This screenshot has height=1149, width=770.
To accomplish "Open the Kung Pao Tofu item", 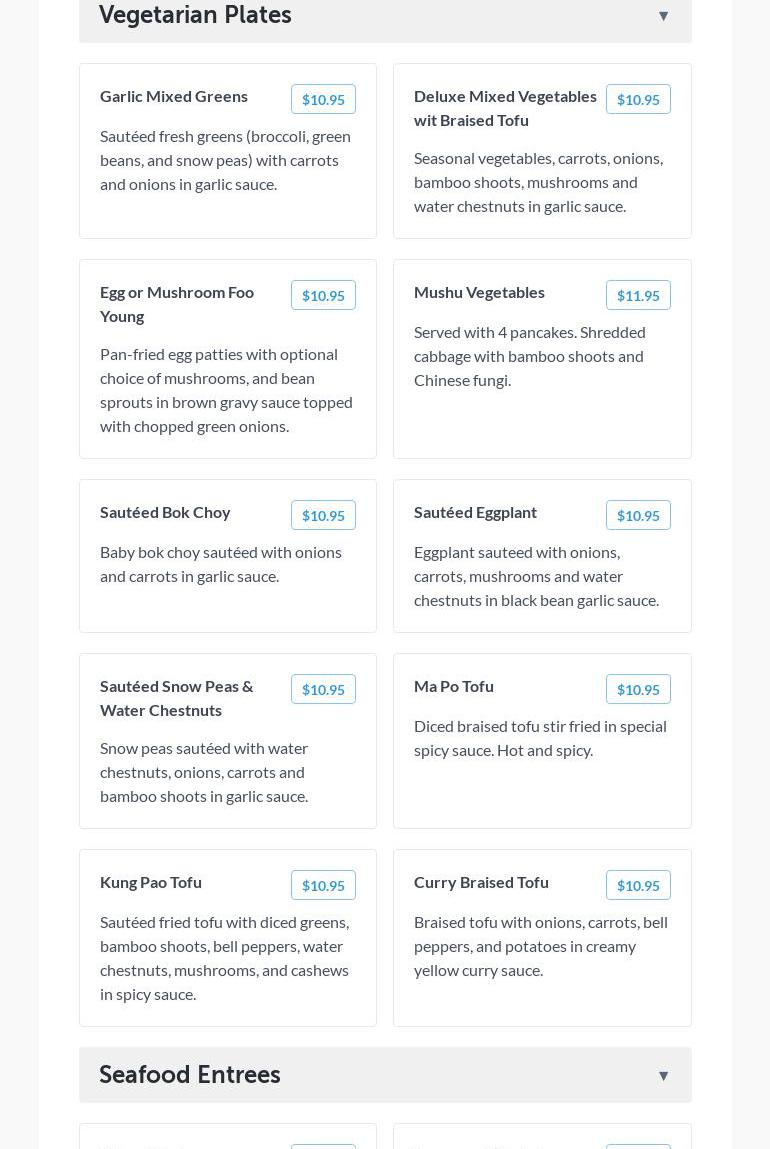I will 151,883.
